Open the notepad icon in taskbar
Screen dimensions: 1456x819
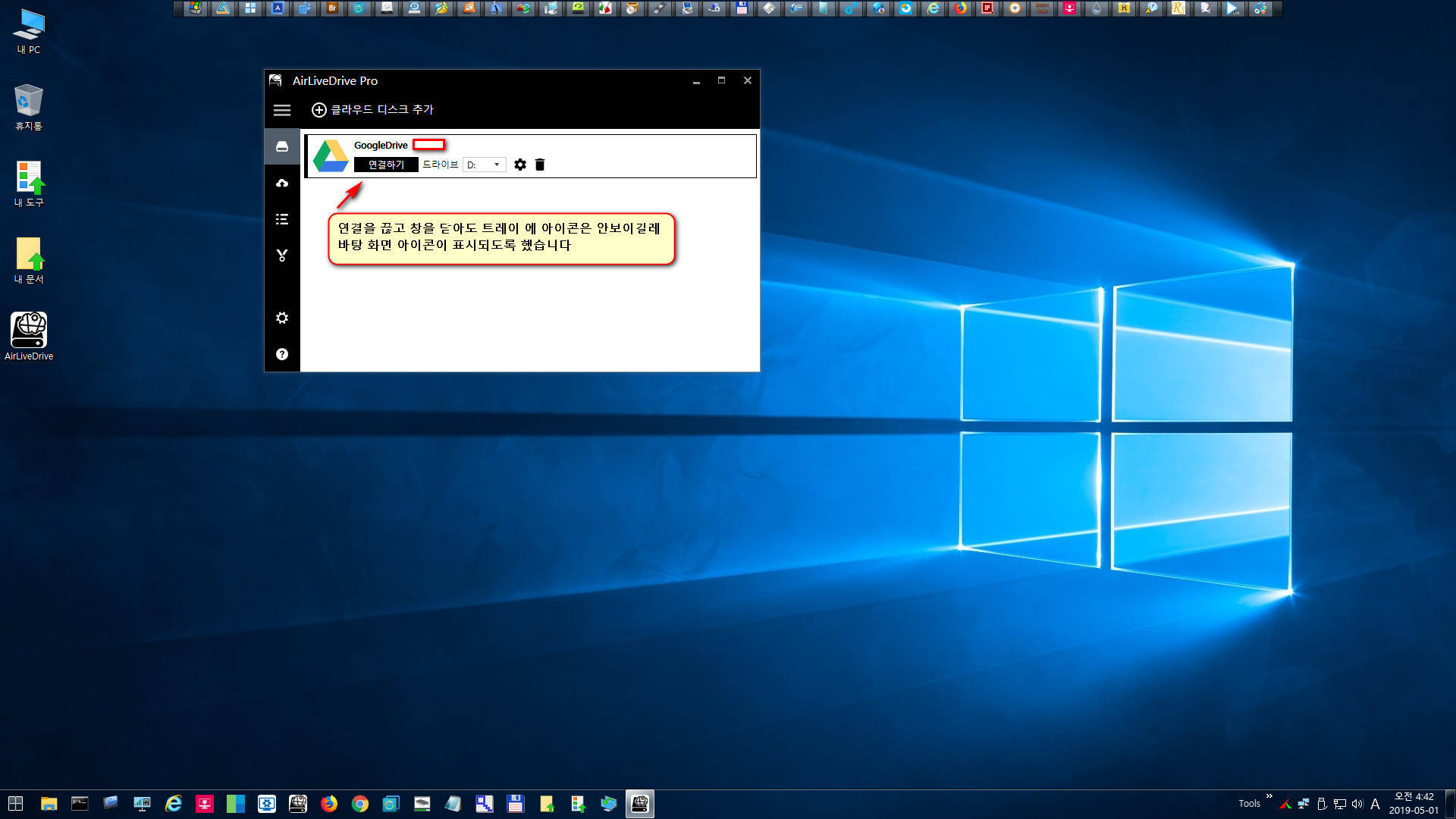(453, 804)
